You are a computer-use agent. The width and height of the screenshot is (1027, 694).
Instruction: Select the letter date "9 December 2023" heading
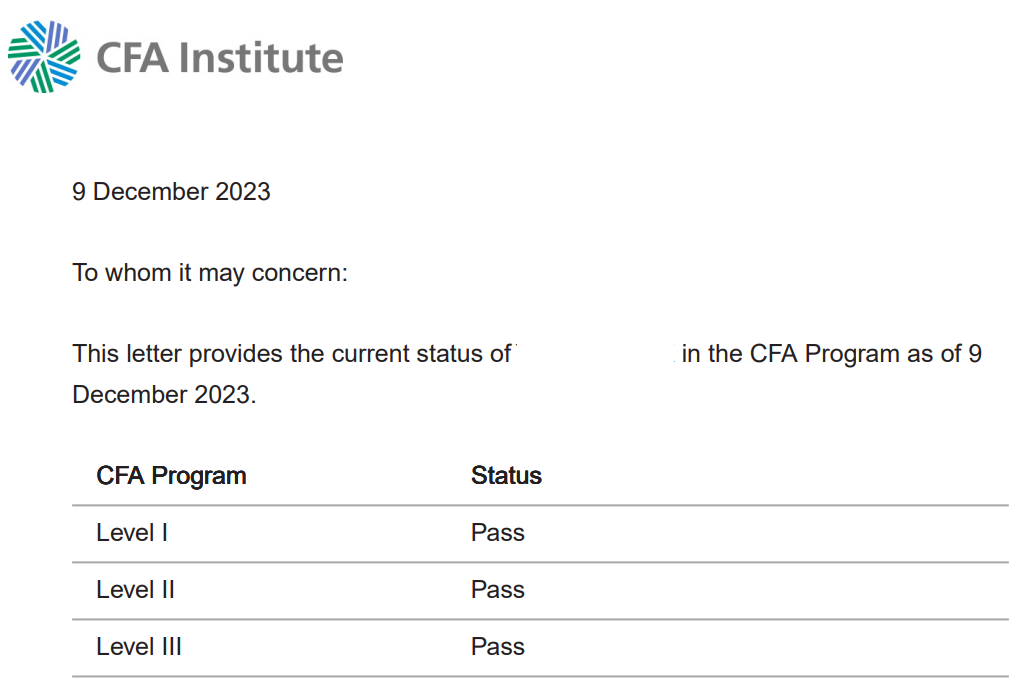(171, 192)
